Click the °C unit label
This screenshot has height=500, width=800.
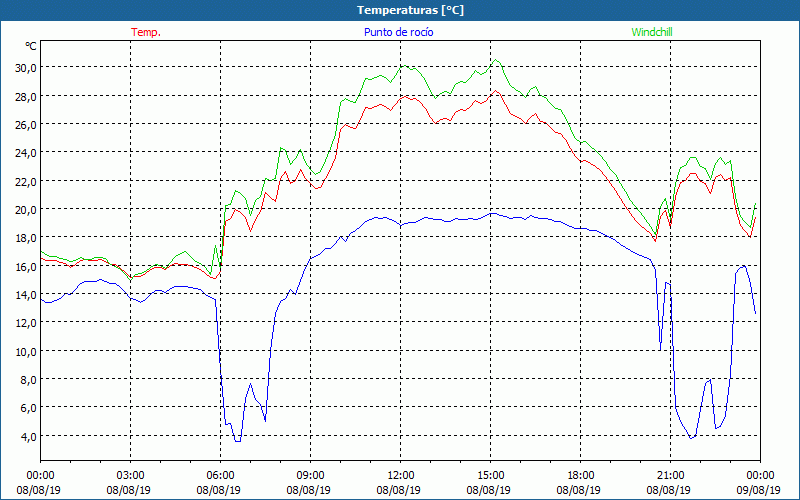[31, 46]
